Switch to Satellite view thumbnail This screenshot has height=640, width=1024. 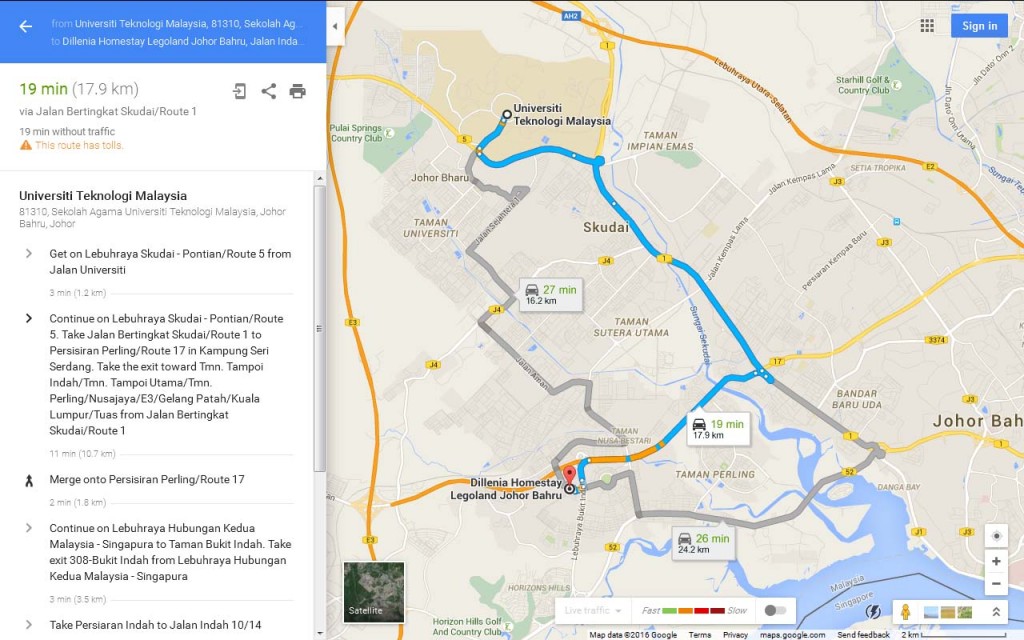coord(374,592)
